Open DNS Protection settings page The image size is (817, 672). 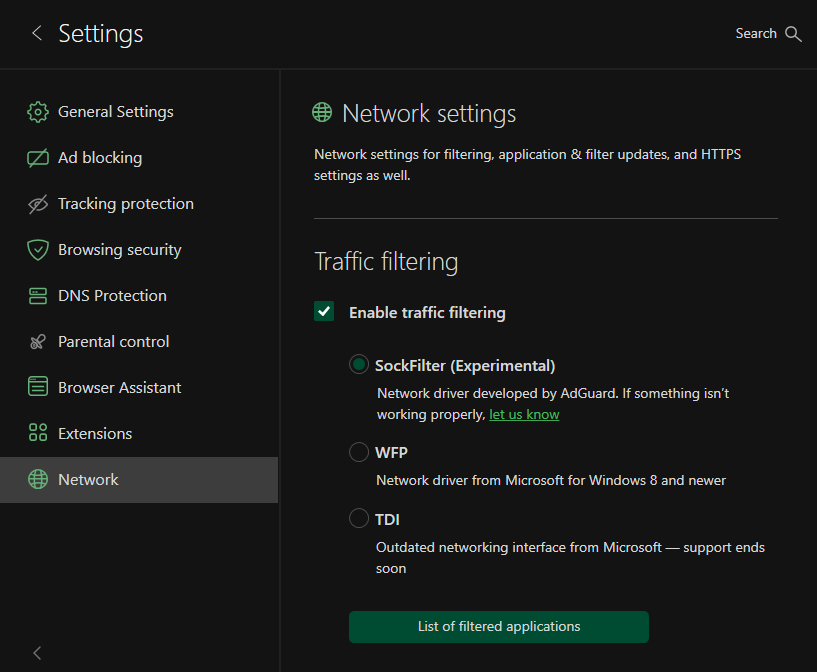pyautogui.click(x=110, y=295)
